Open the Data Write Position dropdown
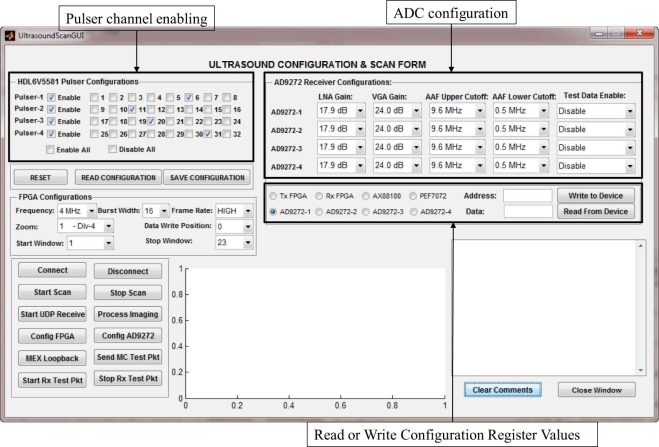The width and height of the screenshot is (659, 447). 234,227
